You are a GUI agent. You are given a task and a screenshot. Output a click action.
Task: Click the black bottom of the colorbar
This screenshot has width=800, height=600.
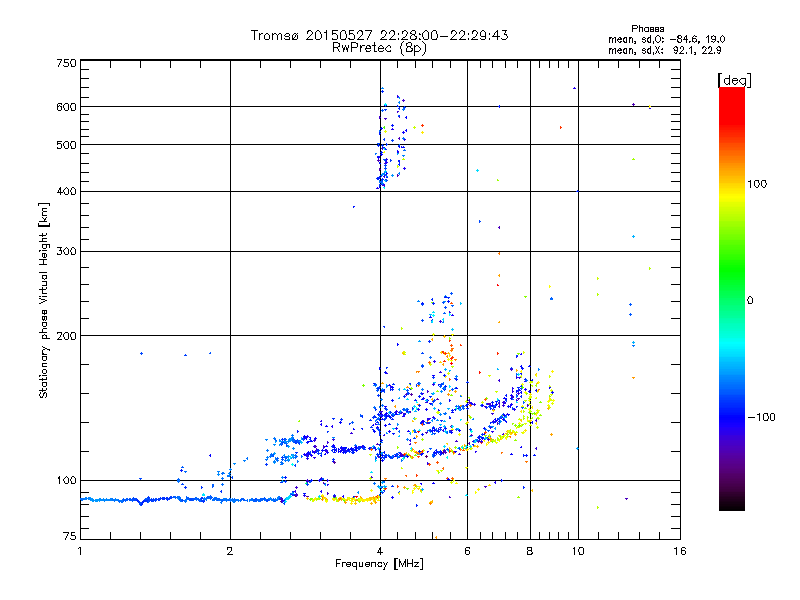click(x=732, y=503)
